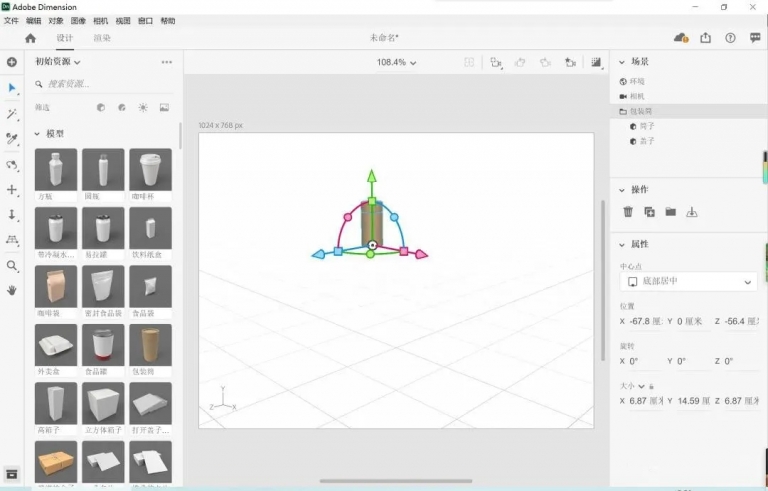768x491 pixels.
Task: Click the 咖啡杯 coffee cup model thumbnail
Action: [x=149, y=170]
